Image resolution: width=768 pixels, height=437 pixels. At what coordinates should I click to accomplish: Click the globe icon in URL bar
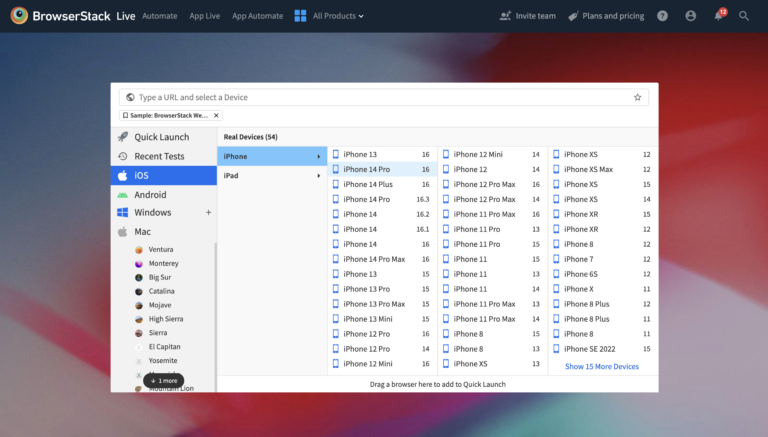pos(130,97)
